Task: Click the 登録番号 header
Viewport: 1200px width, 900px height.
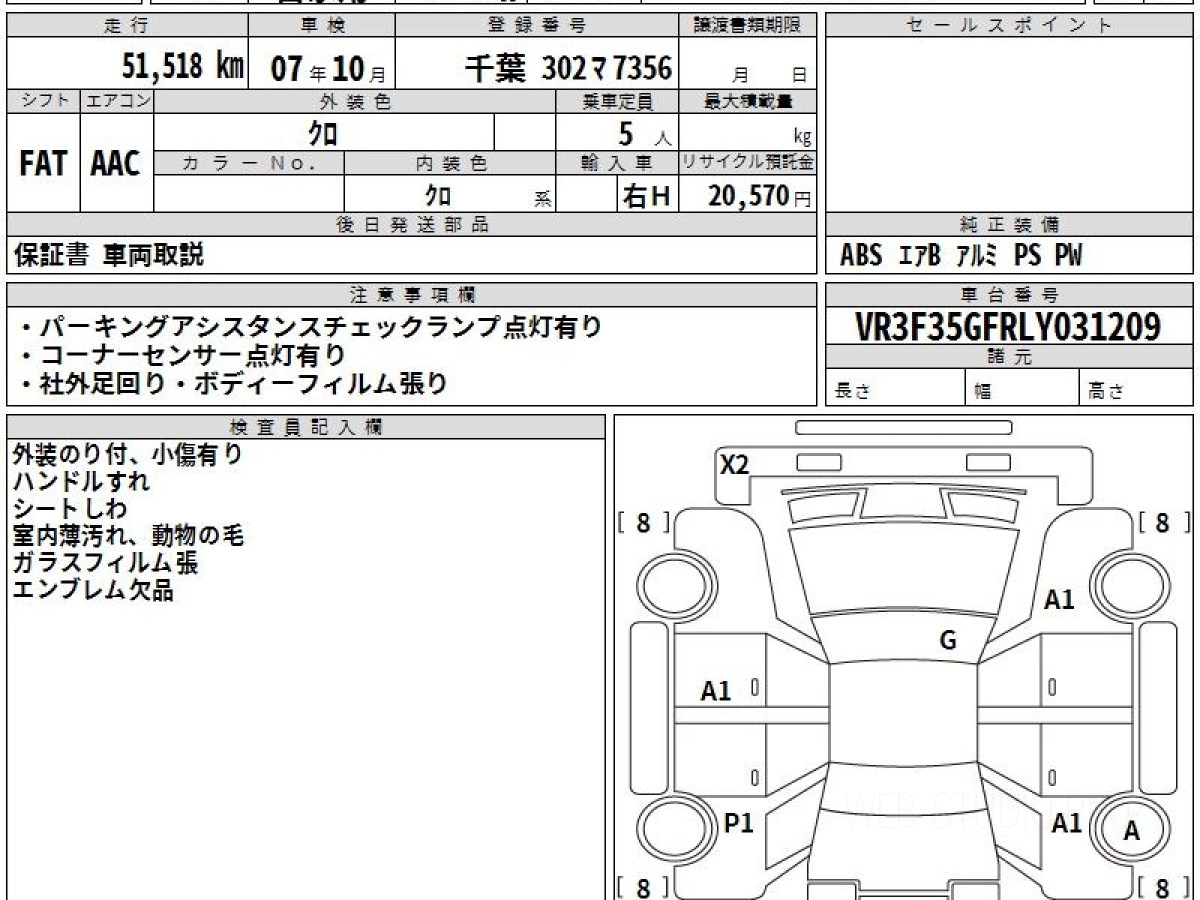Action: pyautogui.click(x=537, y=25)
